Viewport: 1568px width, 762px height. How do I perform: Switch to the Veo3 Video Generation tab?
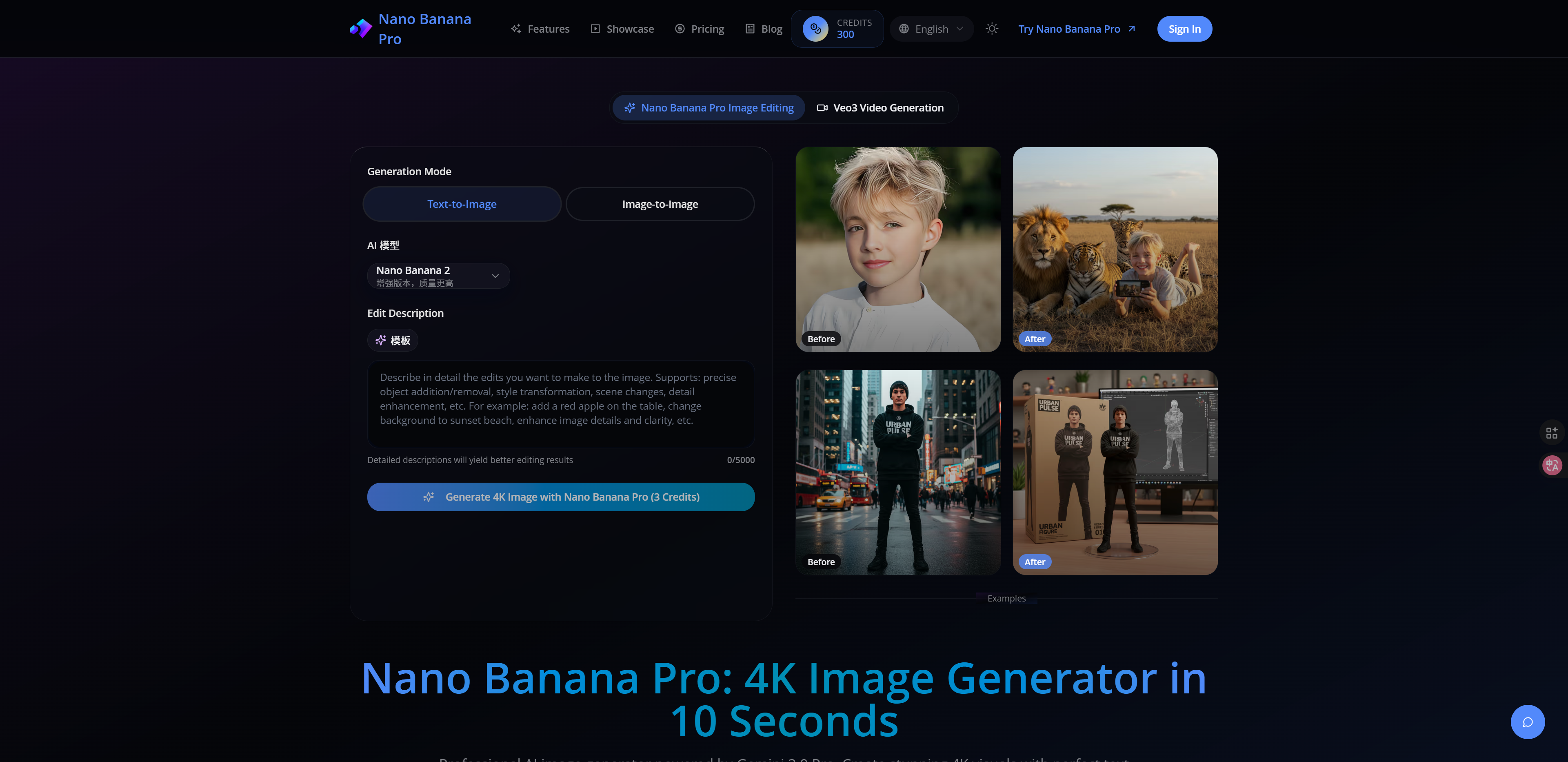click(880, 107)
